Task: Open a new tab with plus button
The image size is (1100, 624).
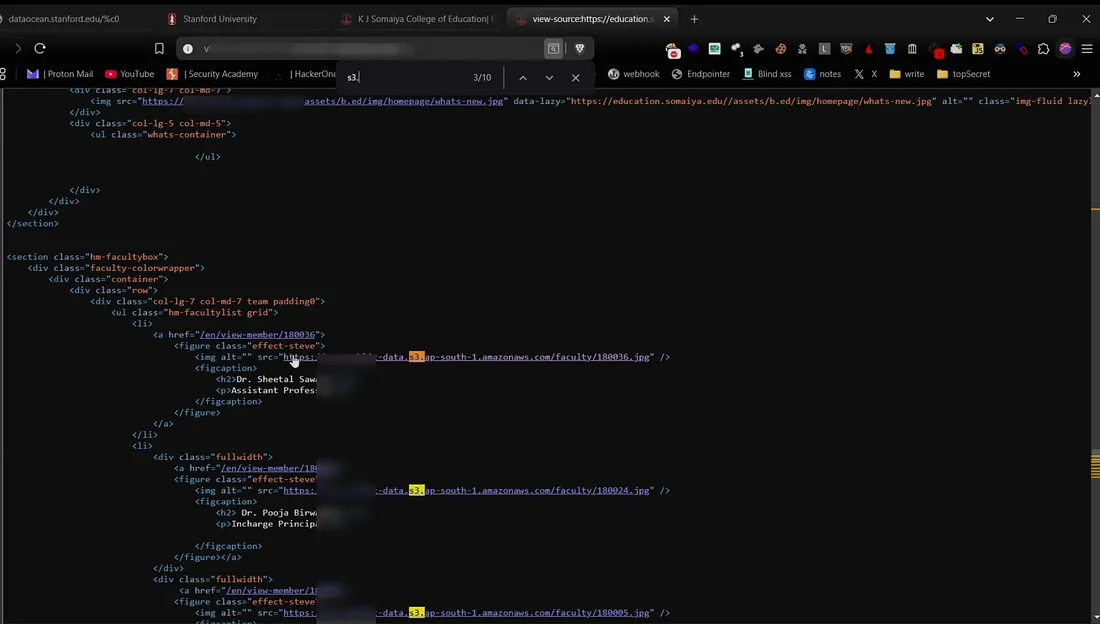Action: pos(695,19)
